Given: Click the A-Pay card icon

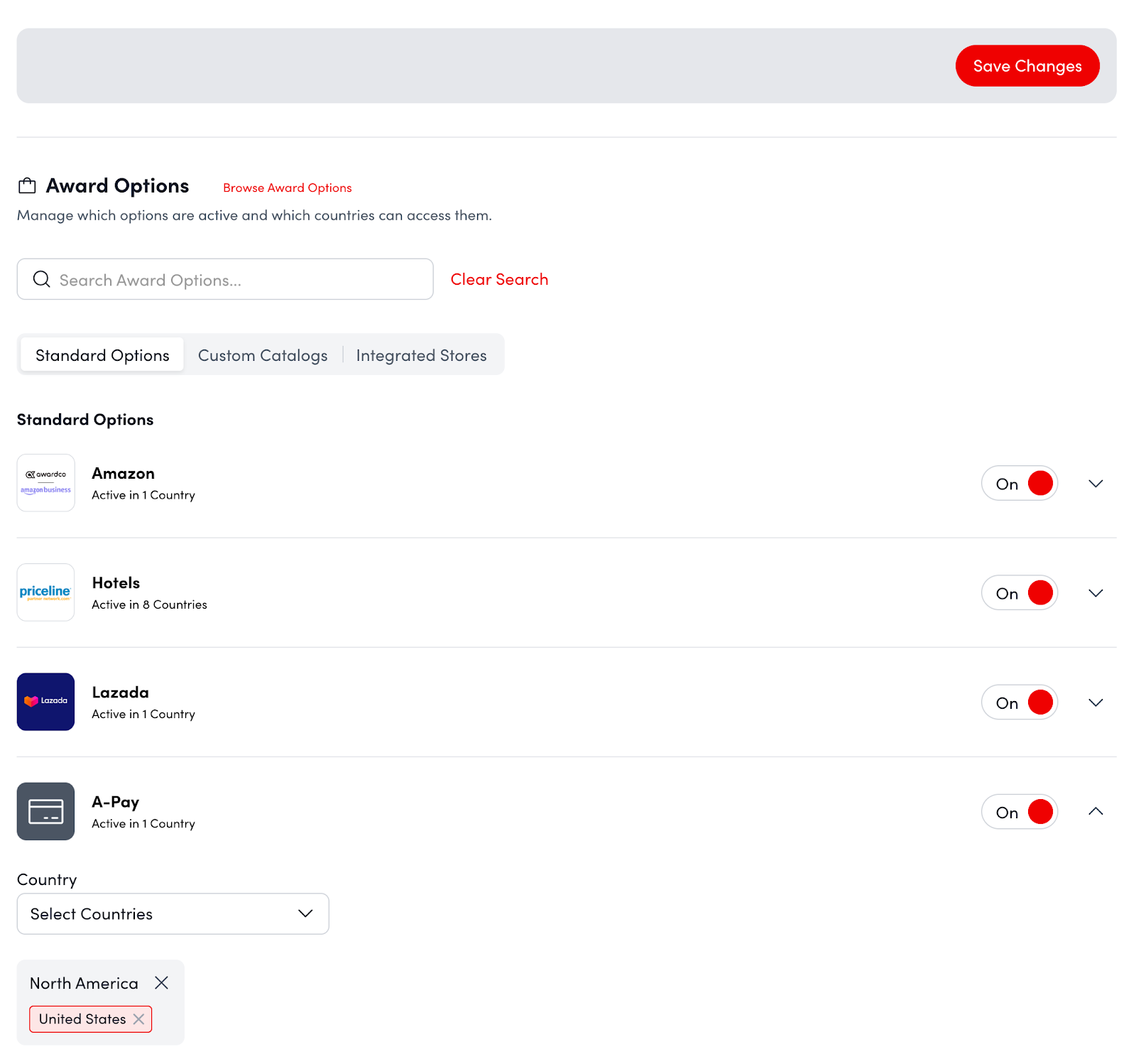Looking at the screenshot, I should pos(45,811).
